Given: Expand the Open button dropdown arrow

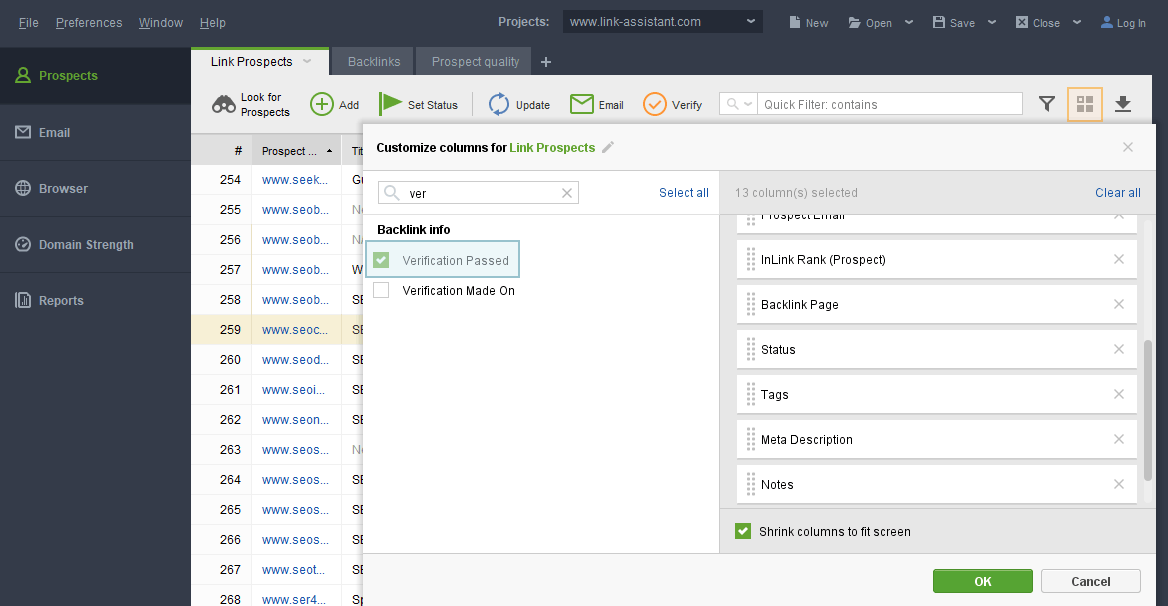Looking at the screenshot, I should [909, 22].
